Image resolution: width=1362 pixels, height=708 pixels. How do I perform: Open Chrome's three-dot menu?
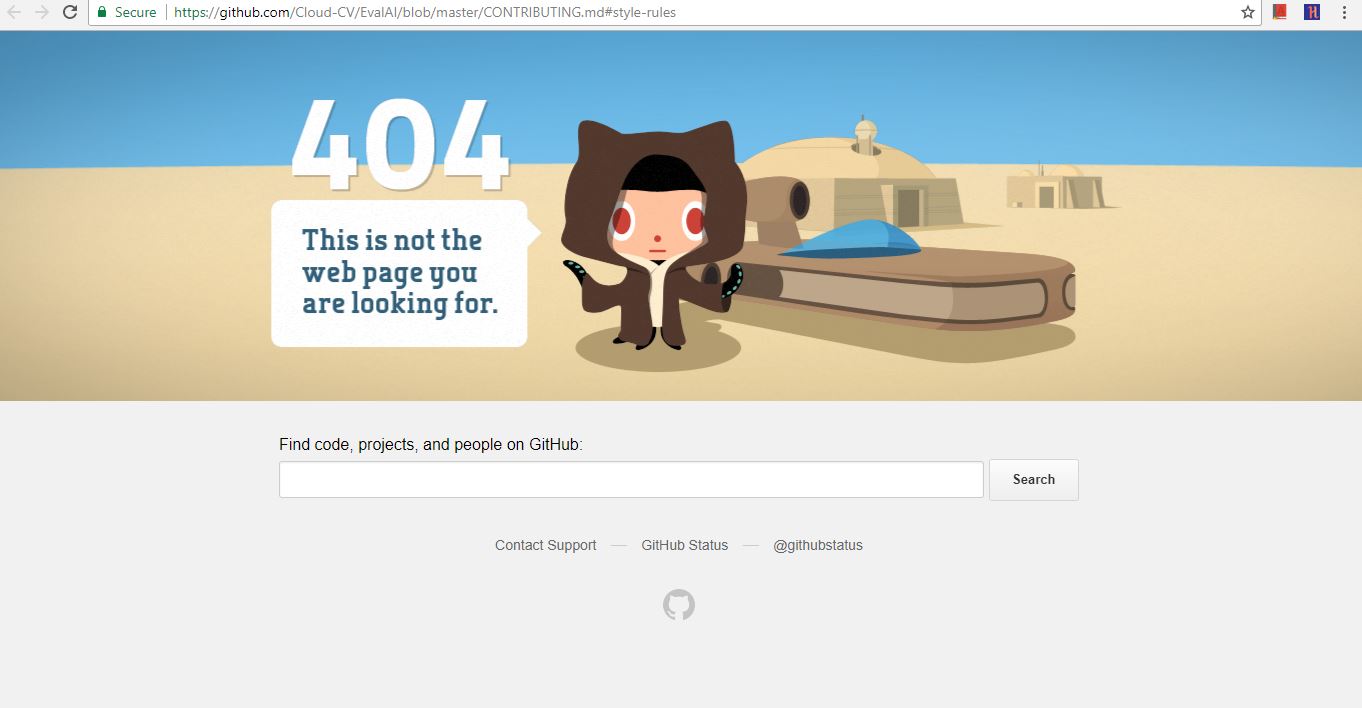pos(1345,12)
